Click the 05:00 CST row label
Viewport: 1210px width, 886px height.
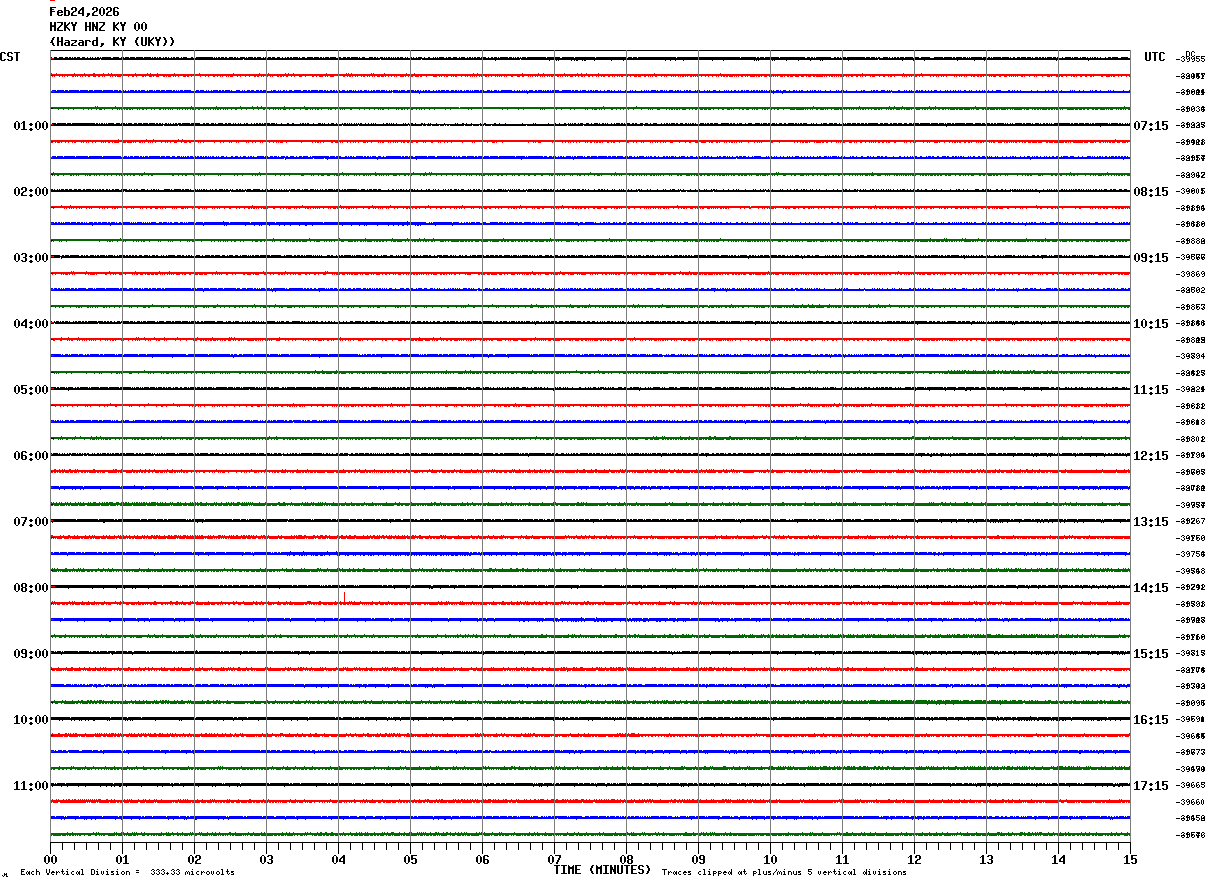click(x=31, y=390)
